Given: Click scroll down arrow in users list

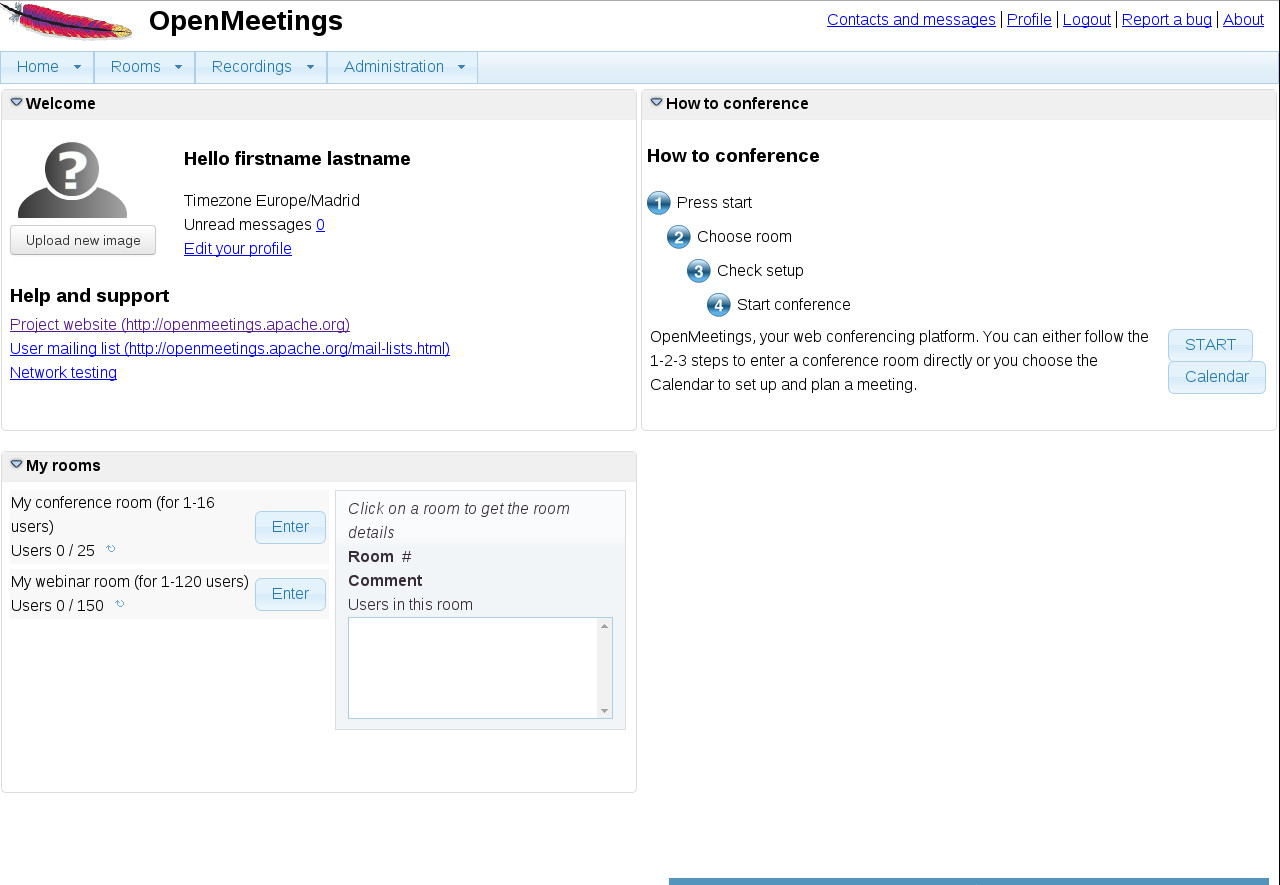Looking at the screenshot, I should [x=604, y=711].
